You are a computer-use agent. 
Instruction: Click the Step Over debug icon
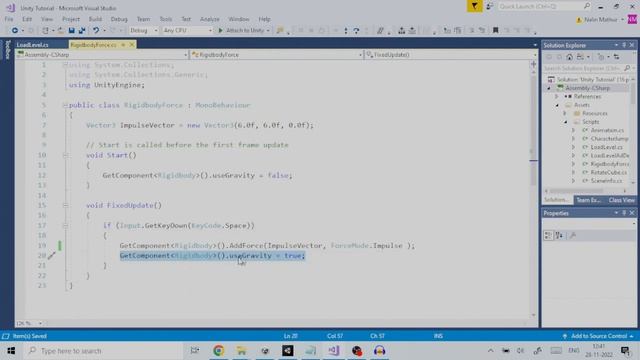[x=356, y=30]
